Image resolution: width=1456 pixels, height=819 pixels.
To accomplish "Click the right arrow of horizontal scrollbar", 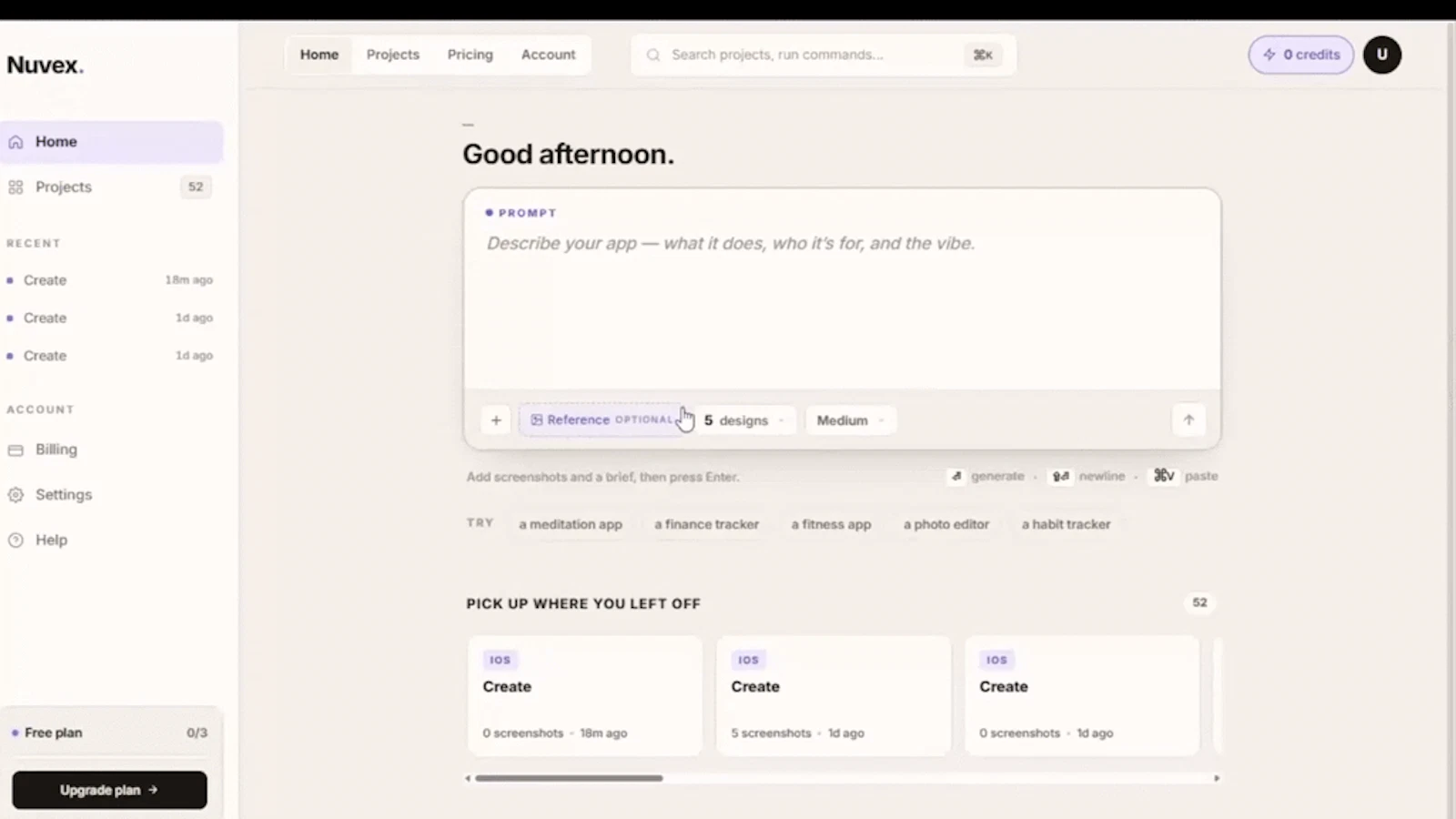I will tap(1217, 778).
